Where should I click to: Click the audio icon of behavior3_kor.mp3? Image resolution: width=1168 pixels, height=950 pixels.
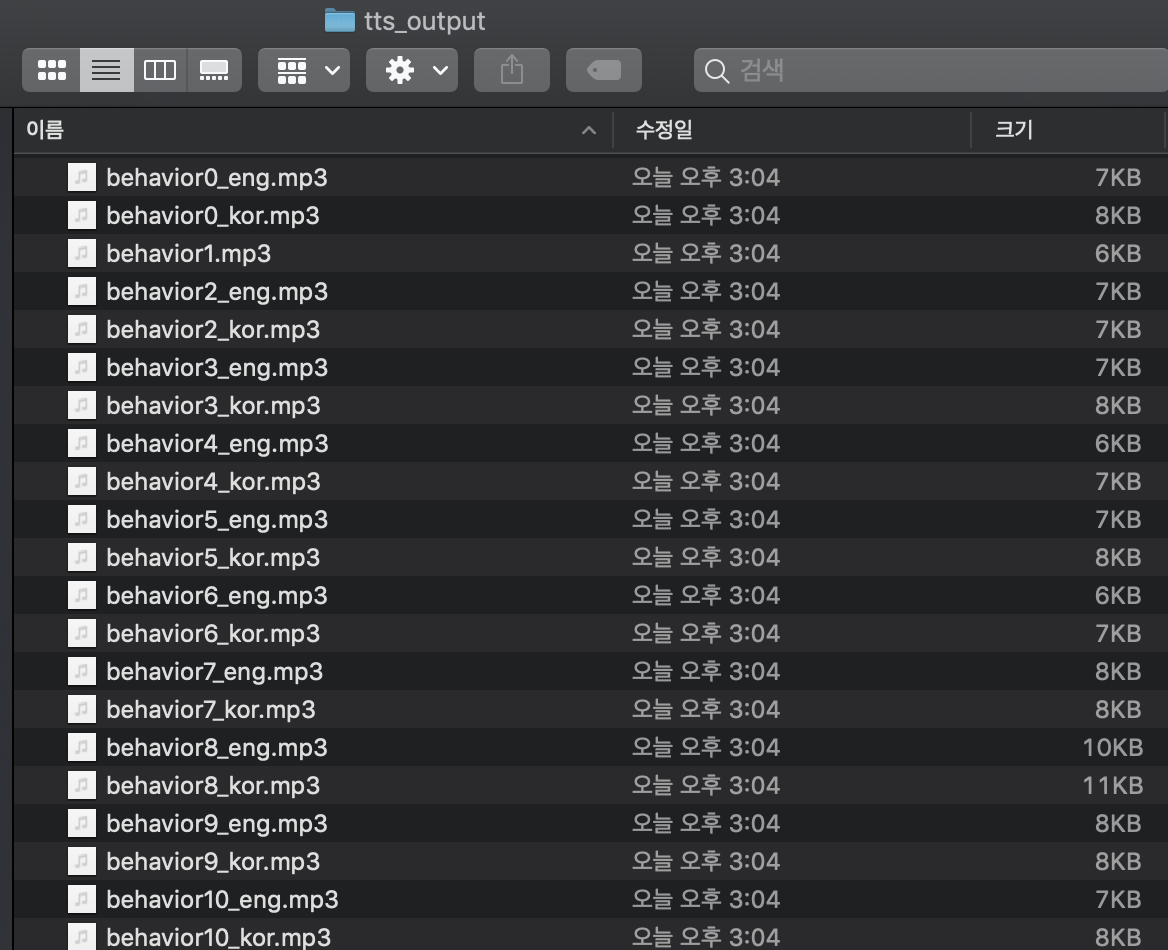(82, 405)
